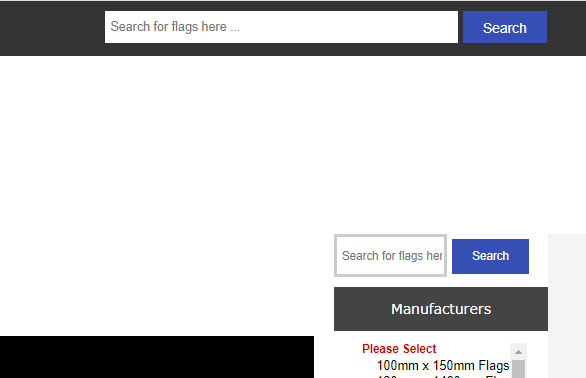This screenshot has width=586, height=378.
Task: Open the Manufacturers section header
Action: 441,309
